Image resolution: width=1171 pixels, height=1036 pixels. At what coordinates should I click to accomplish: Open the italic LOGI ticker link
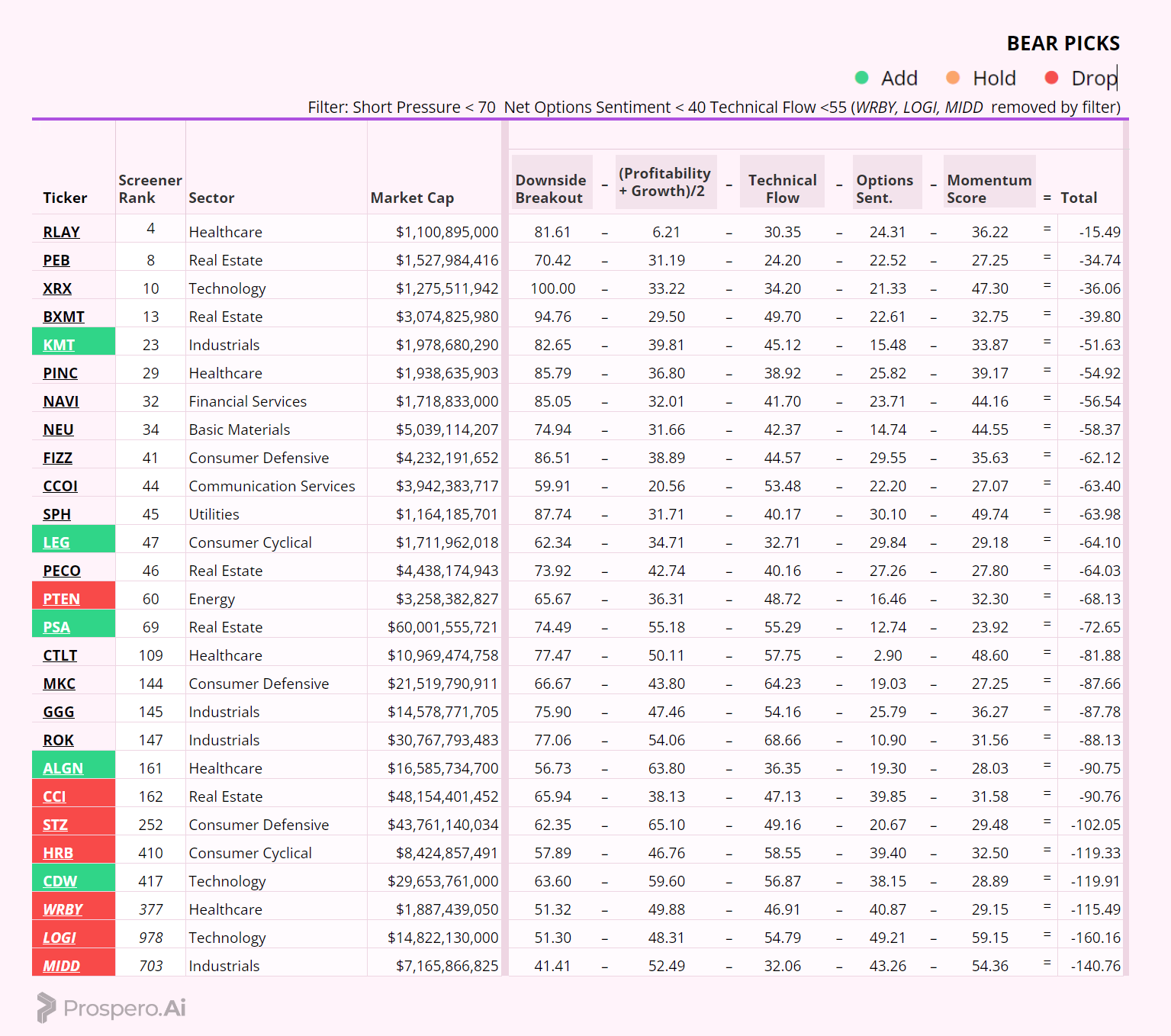[60, 938]
